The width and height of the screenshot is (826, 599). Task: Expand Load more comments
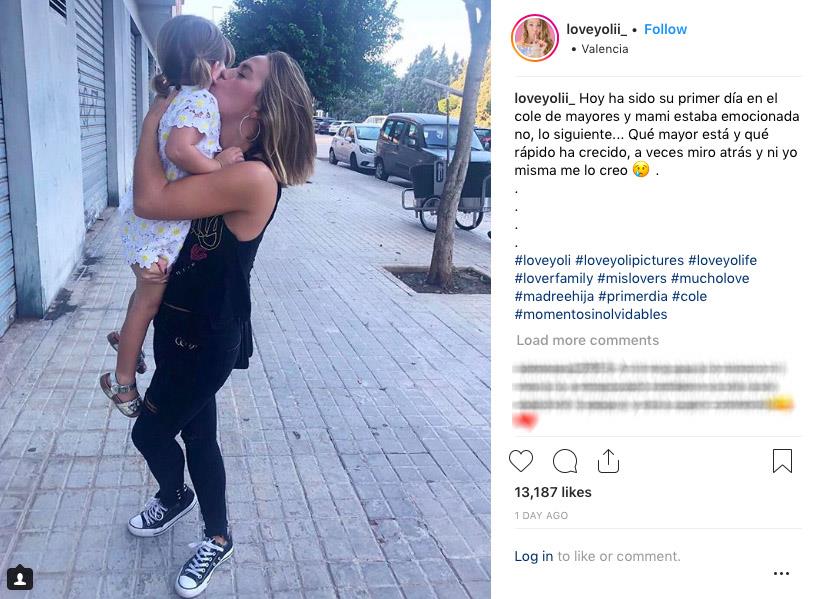point(587,340)
